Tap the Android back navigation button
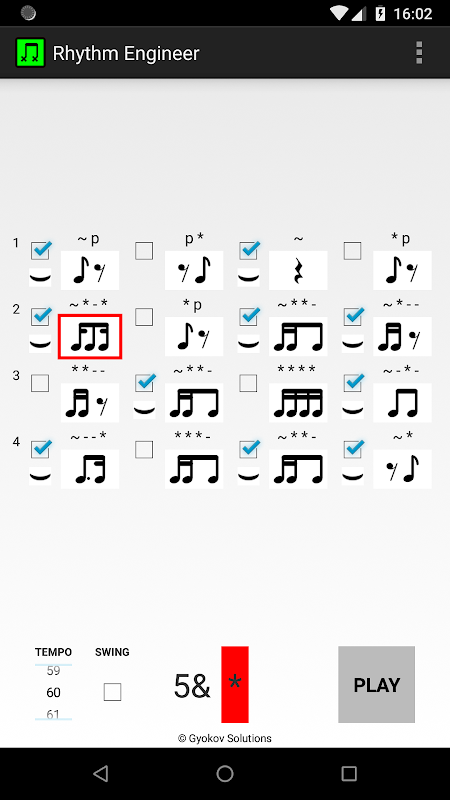The height and width of the screenshot is (800, 450). point(101,774)
